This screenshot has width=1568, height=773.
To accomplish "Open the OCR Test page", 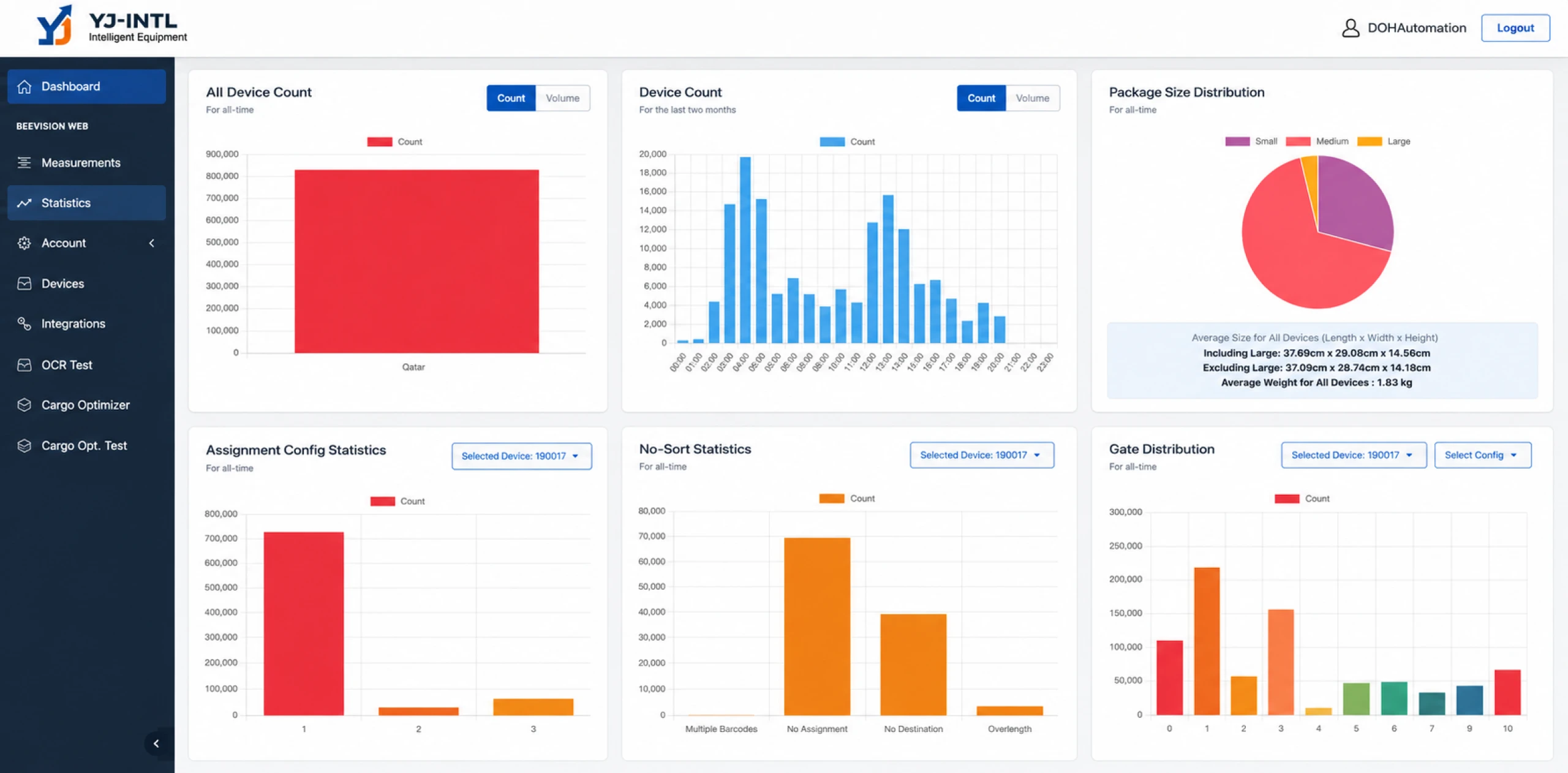I will pos(86,364).
